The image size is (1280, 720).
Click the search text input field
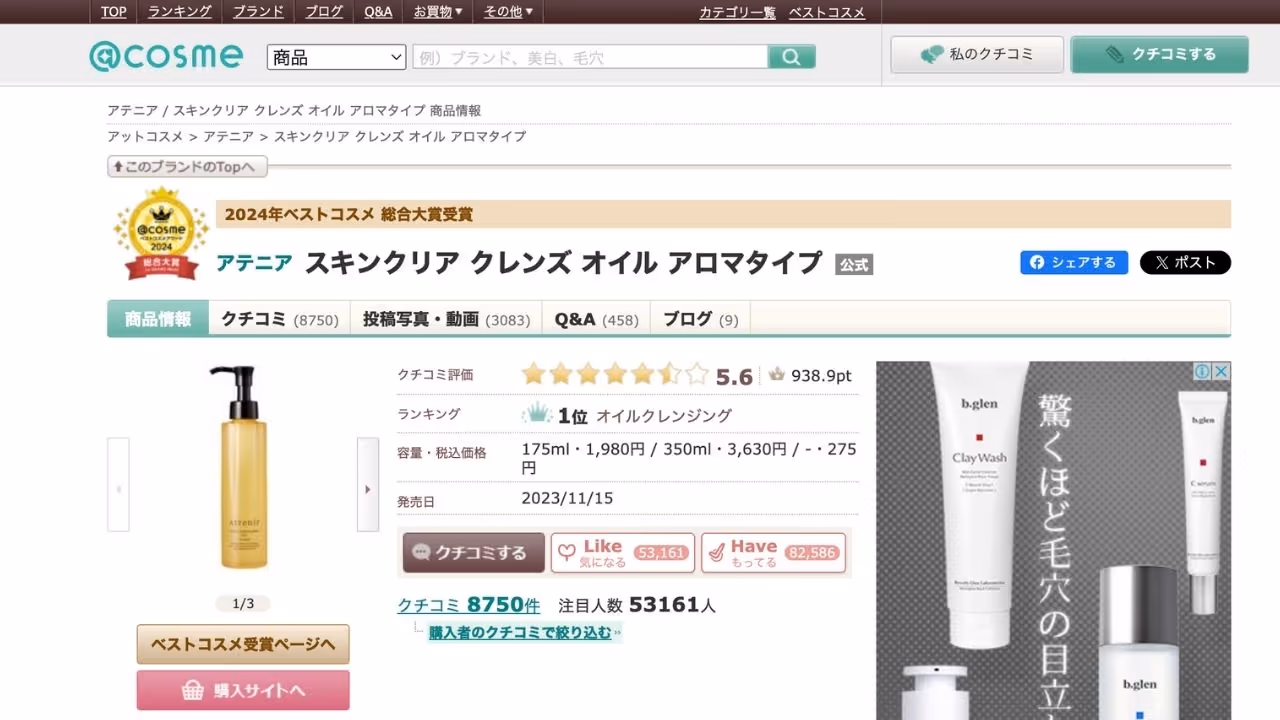pyautogui.click(x=590, y=57)
